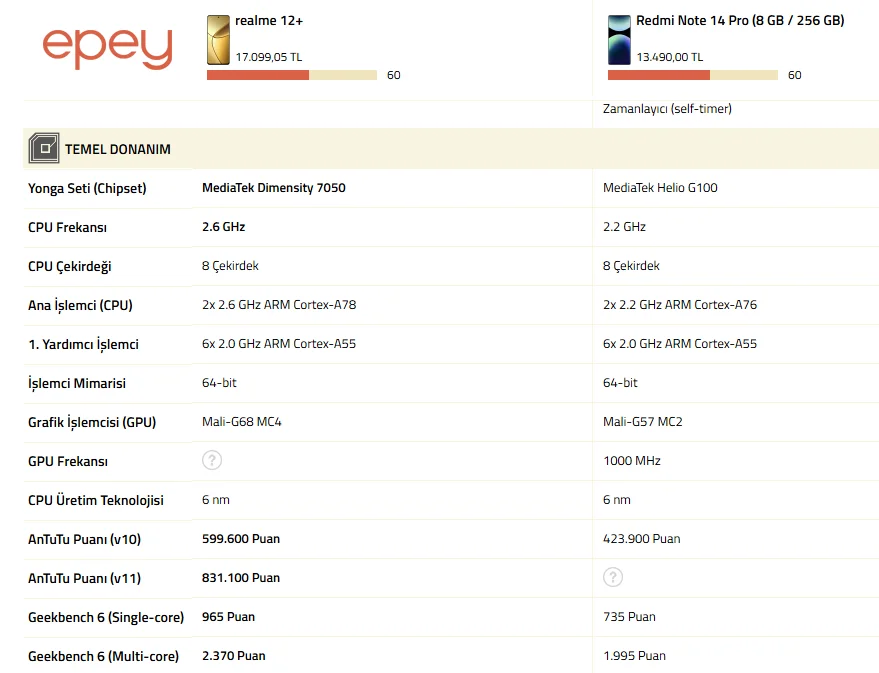The width and height of the screenshot is (879, 673).
Task: Click the AnTuTu Puanı (v11) label
Action: 84,578
